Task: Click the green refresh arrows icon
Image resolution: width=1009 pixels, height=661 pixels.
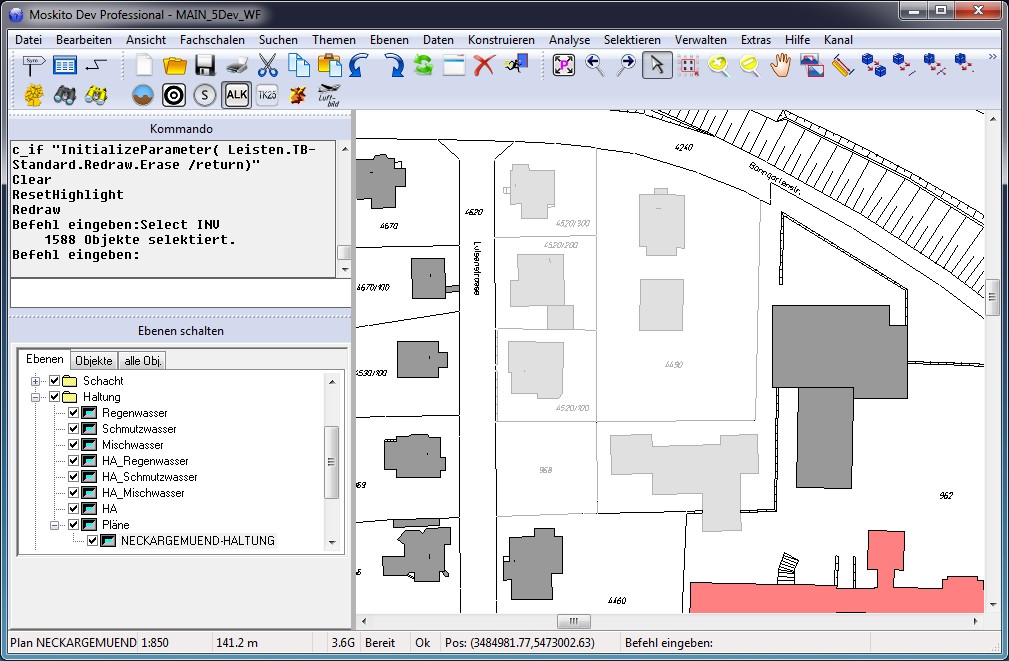Action: click(x=423, y=66)
